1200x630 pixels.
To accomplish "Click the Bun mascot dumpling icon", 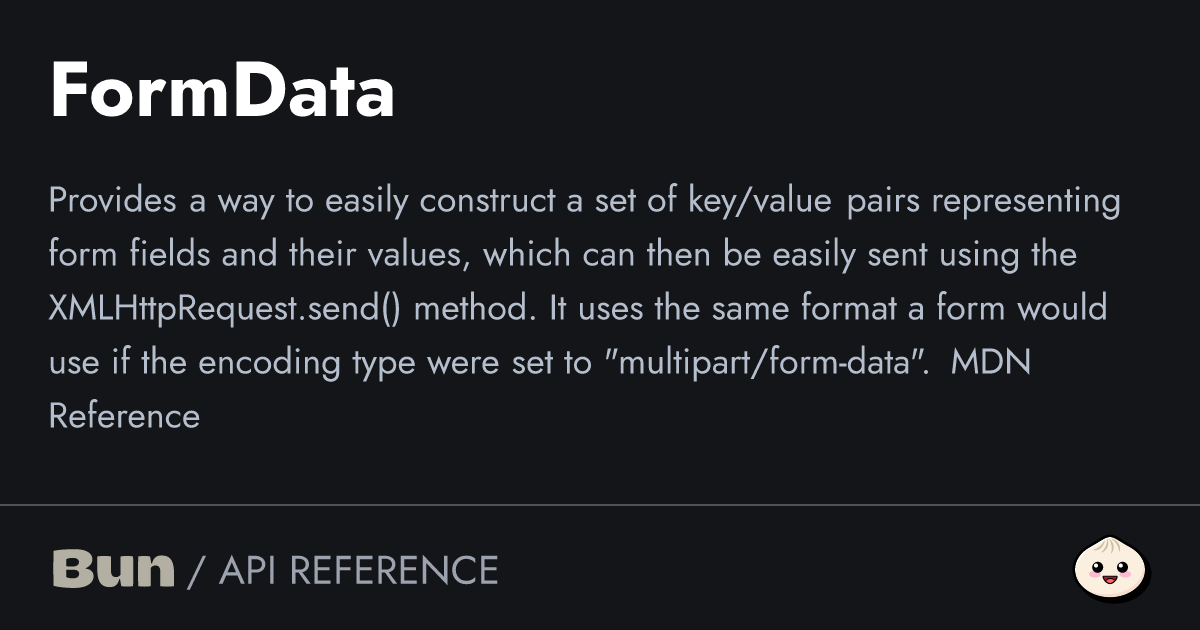I will 1112,570.
